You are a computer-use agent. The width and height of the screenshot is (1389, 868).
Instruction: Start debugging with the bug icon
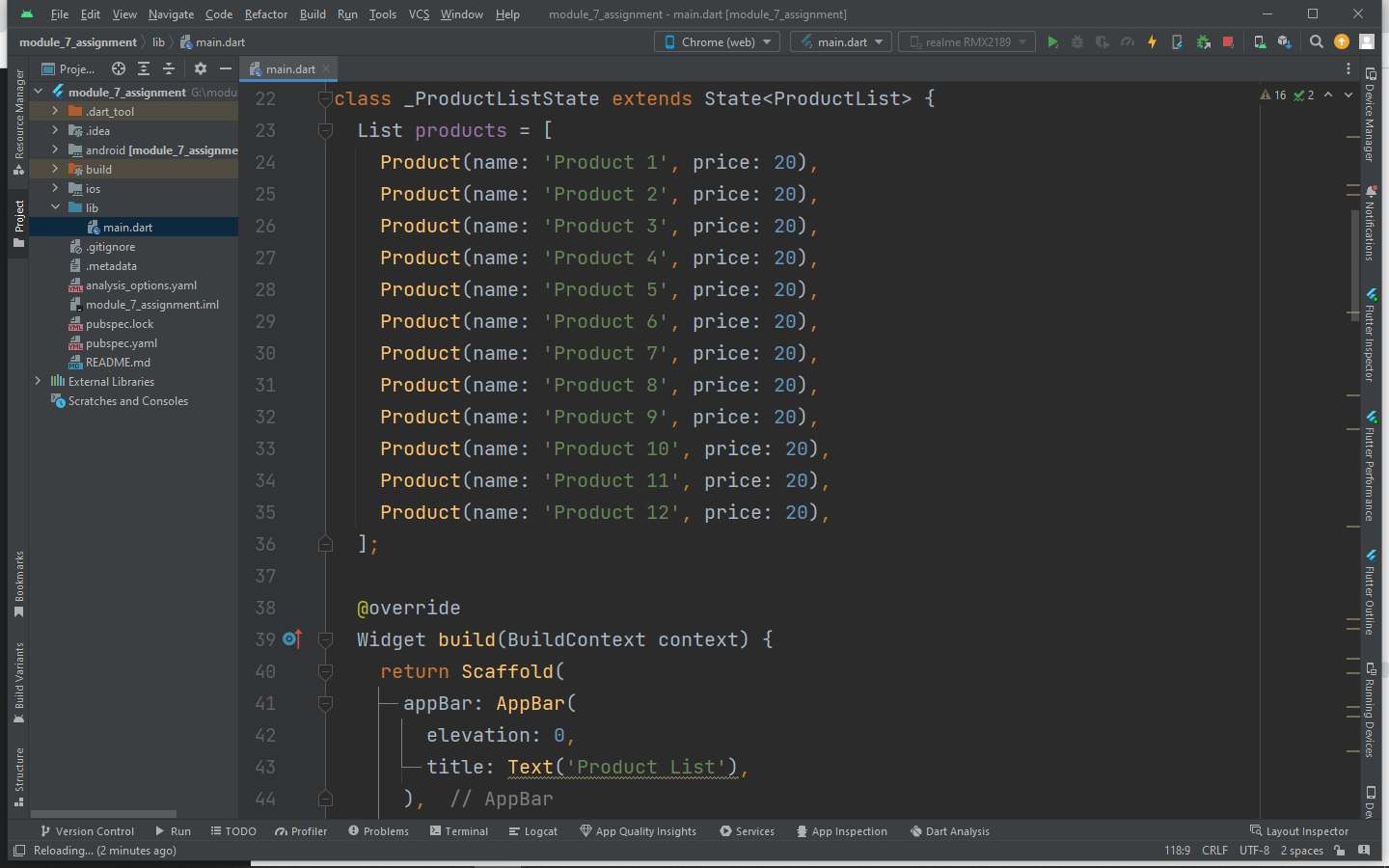pyautogui.click(x=1077, y=41)
